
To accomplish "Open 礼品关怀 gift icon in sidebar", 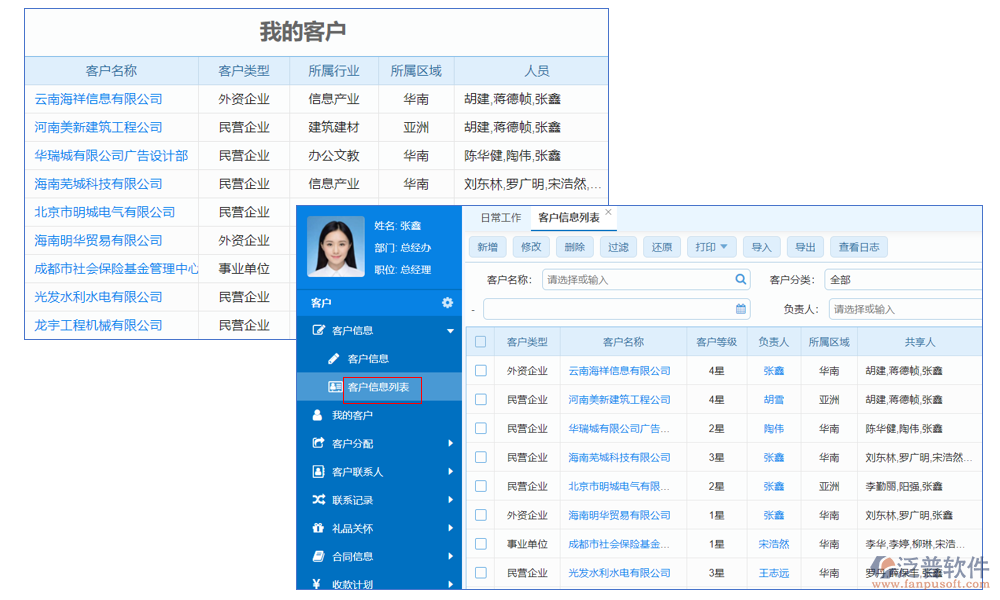I will pyautogui.click(x=316, y=527).
